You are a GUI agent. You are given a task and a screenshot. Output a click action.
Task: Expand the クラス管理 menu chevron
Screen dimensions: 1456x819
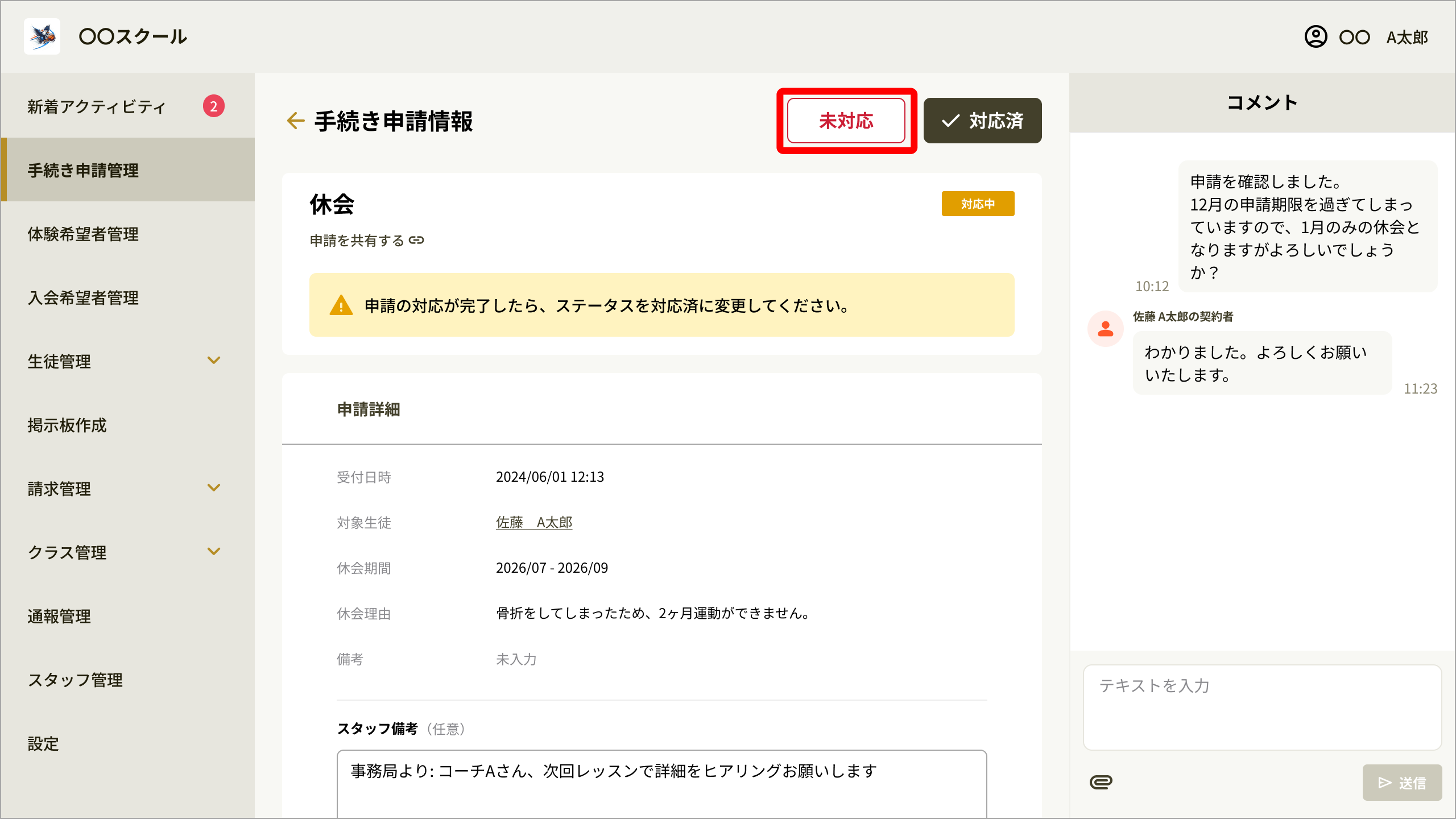[x=214, y=552]
